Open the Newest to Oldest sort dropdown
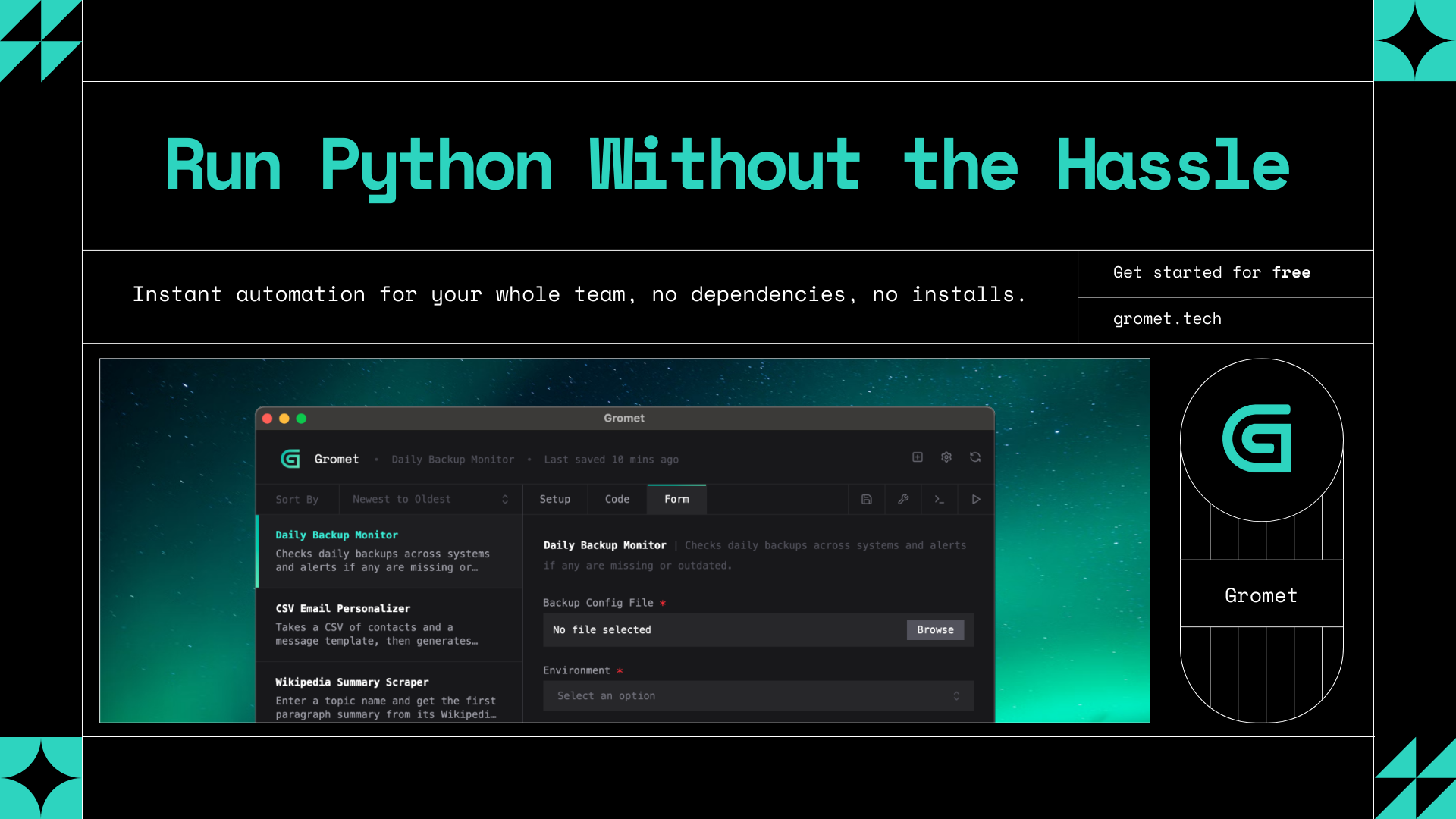This screenshot has width=1456, height=819. pyautogui.click(x=429, y=499)
